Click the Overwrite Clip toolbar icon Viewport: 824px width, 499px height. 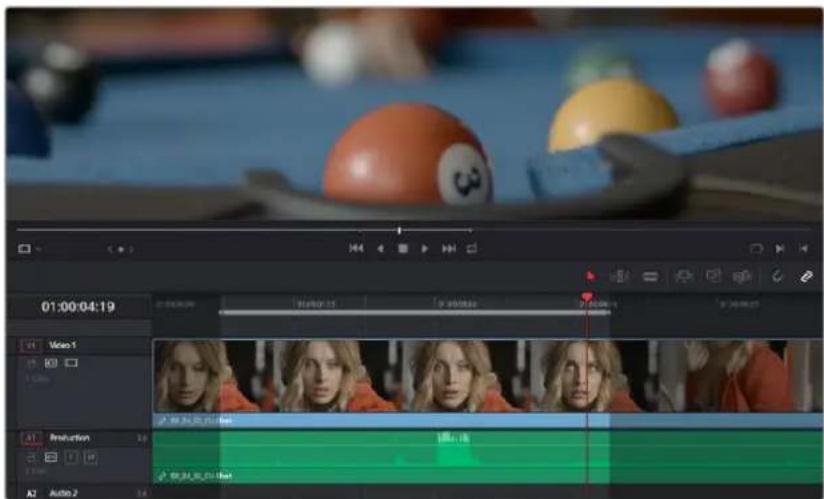tap(713, 276)
